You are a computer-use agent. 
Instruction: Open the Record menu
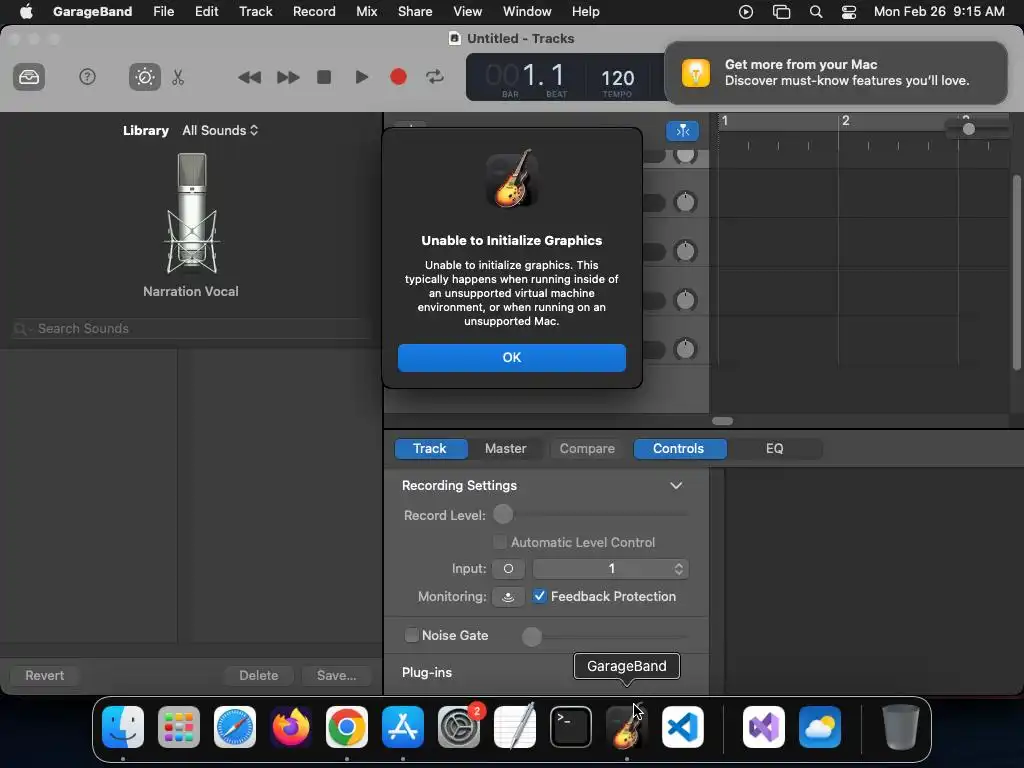coord(314,11)
